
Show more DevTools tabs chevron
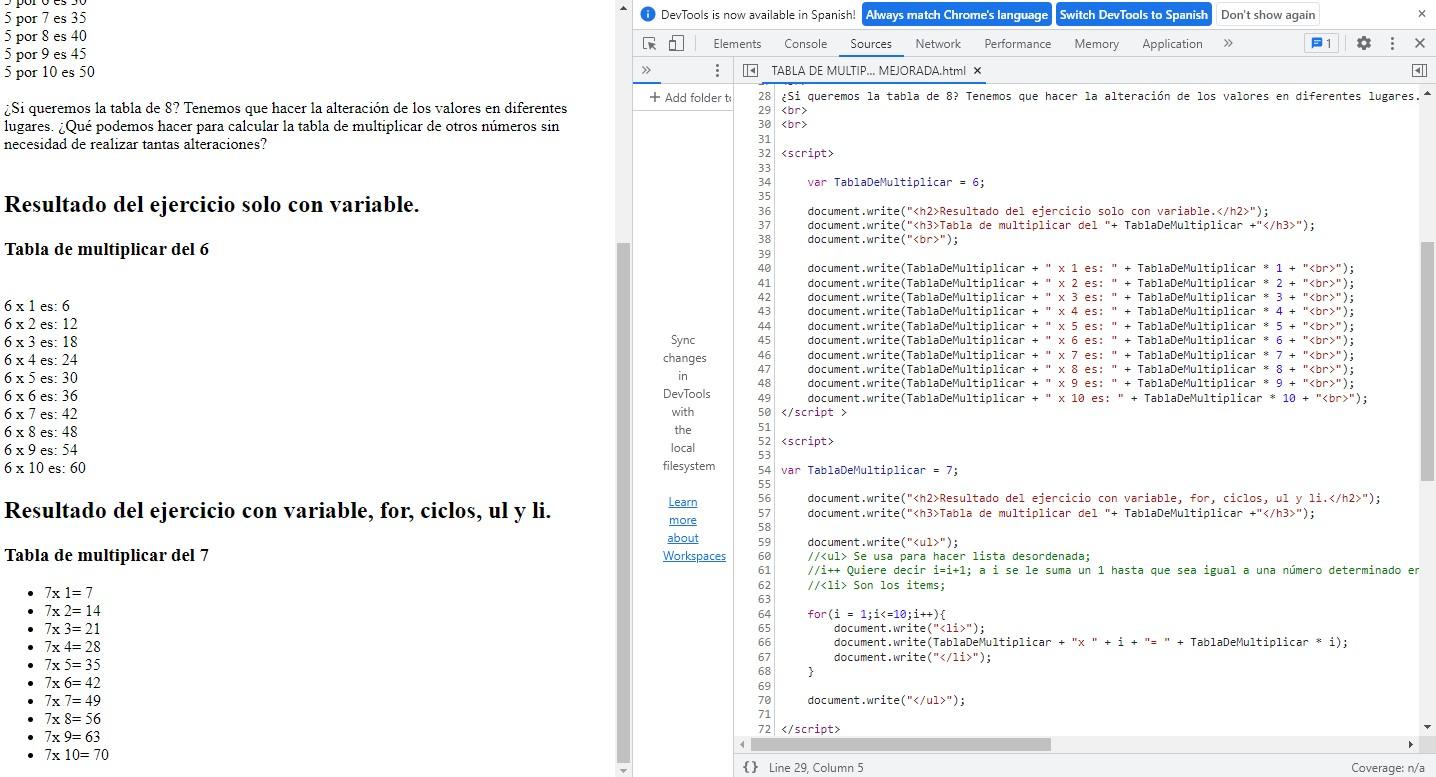click(1228, 43)
